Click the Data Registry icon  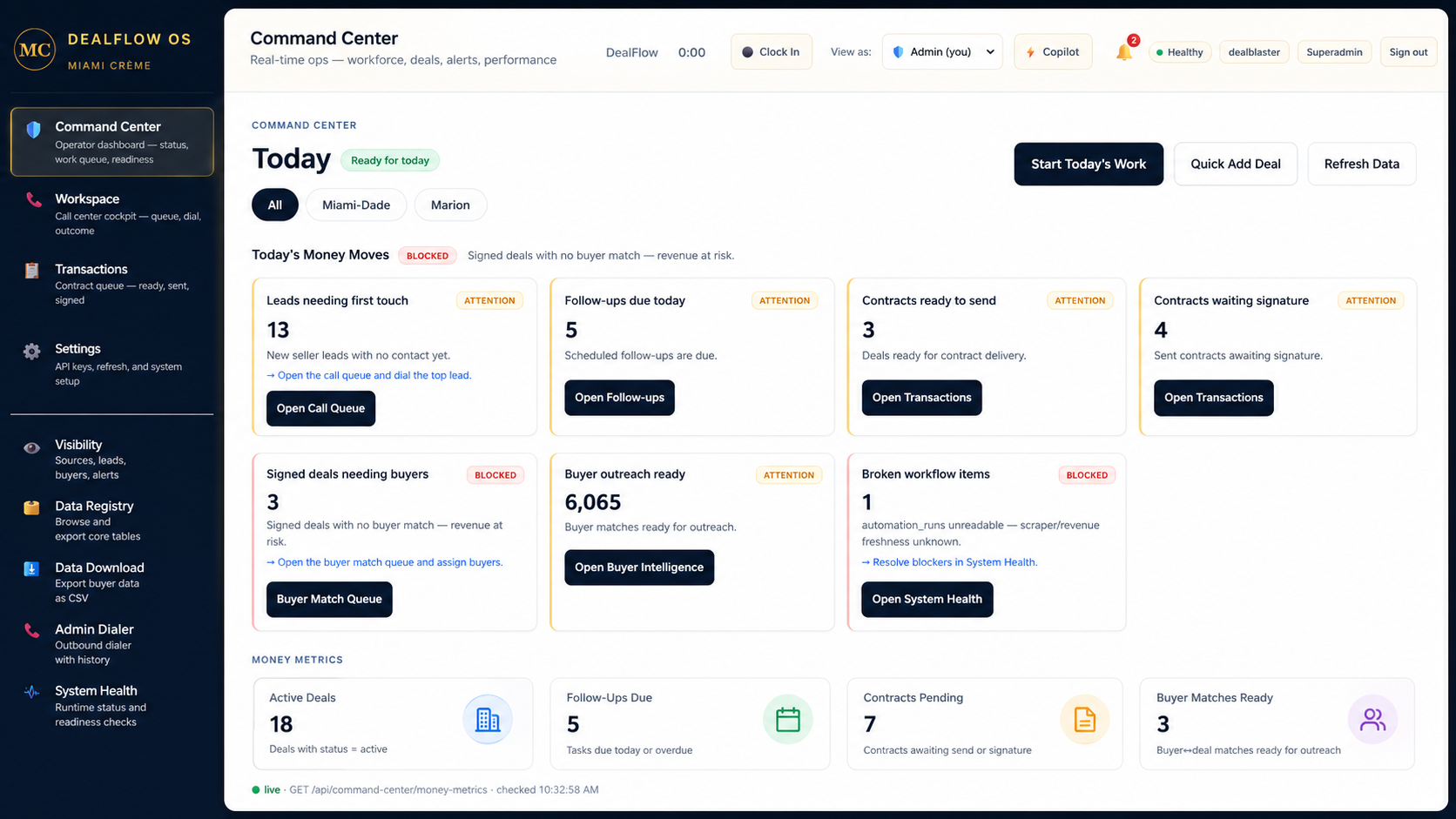pos(32,507)
